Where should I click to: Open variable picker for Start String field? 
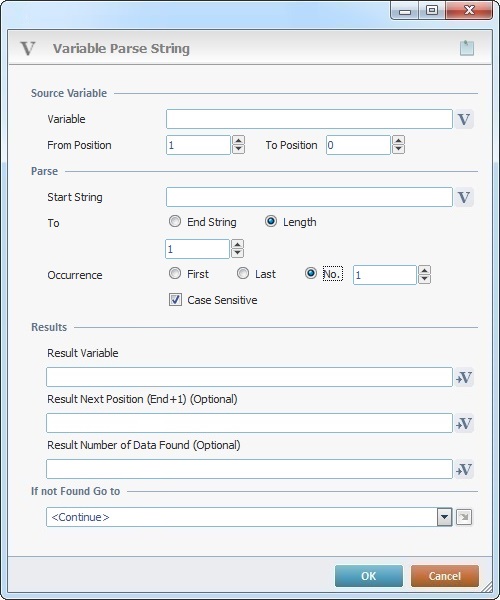point(464,197)
